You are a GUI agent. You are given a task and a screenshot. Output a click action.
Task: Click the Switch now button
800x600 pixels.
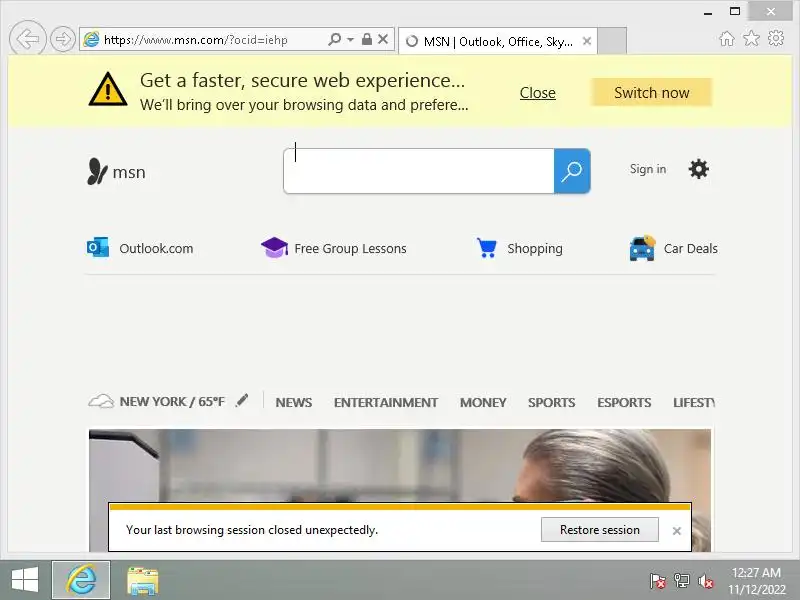point(652,92)
